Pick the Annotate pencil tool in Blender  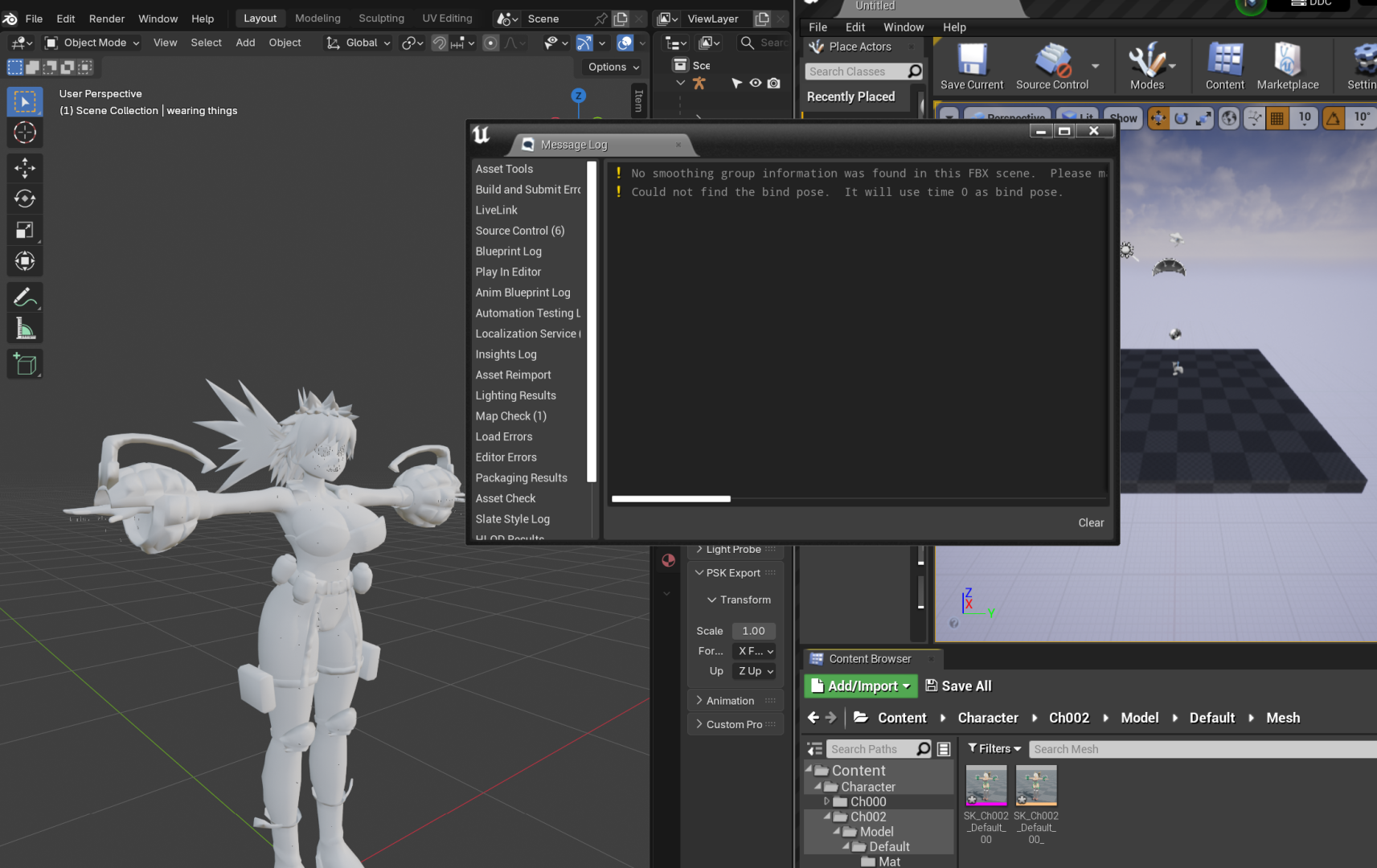(25, 297)
